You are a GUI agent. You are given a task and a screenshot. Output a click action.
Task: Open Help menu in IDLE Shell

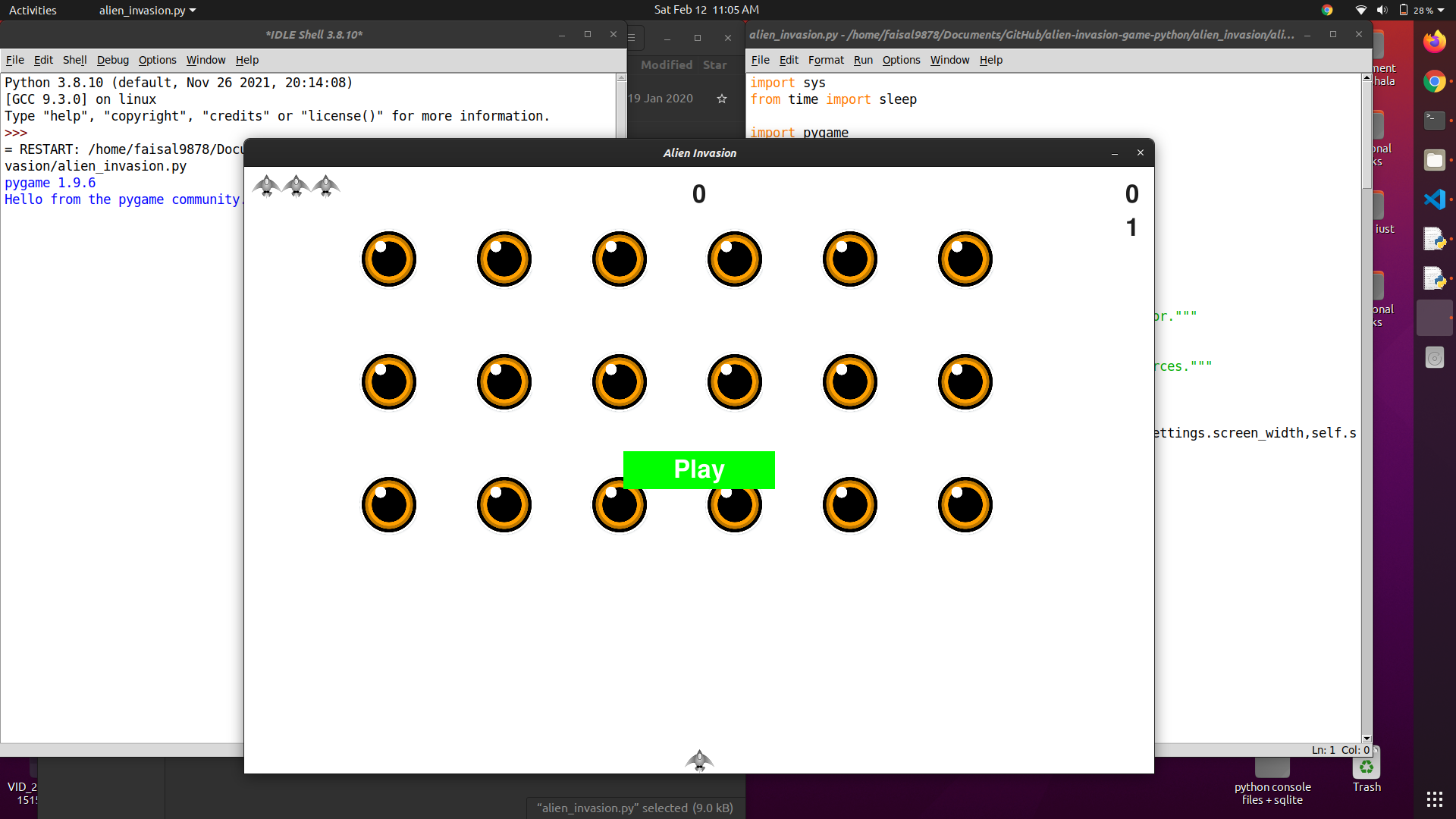click(x=247, y=60)
